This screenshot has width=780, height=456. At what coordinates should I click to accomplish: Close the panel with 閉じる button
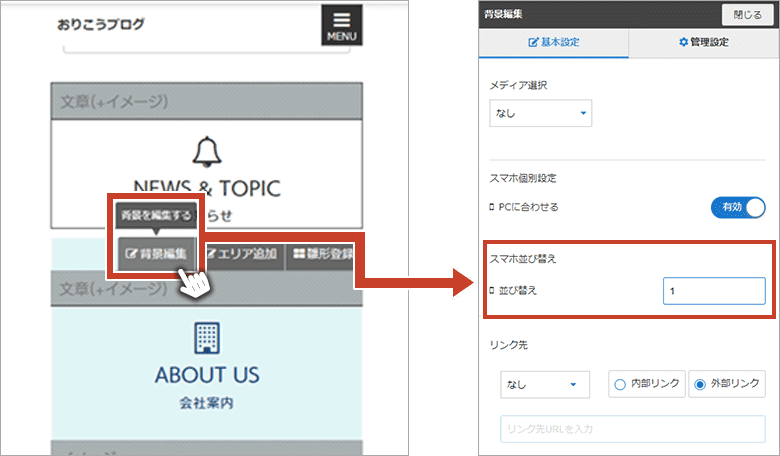747,15
